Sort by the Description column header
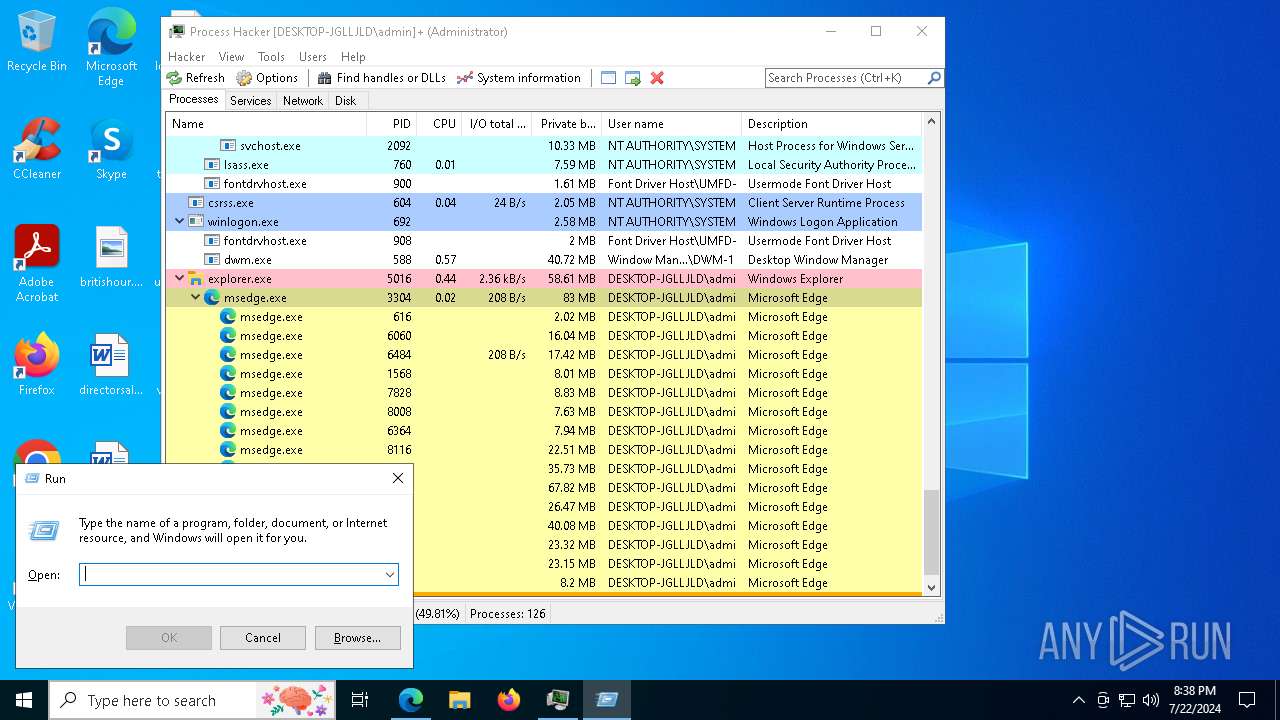Image resolution: width=1280 pixels, height=720 pixels. click(832, 124)
